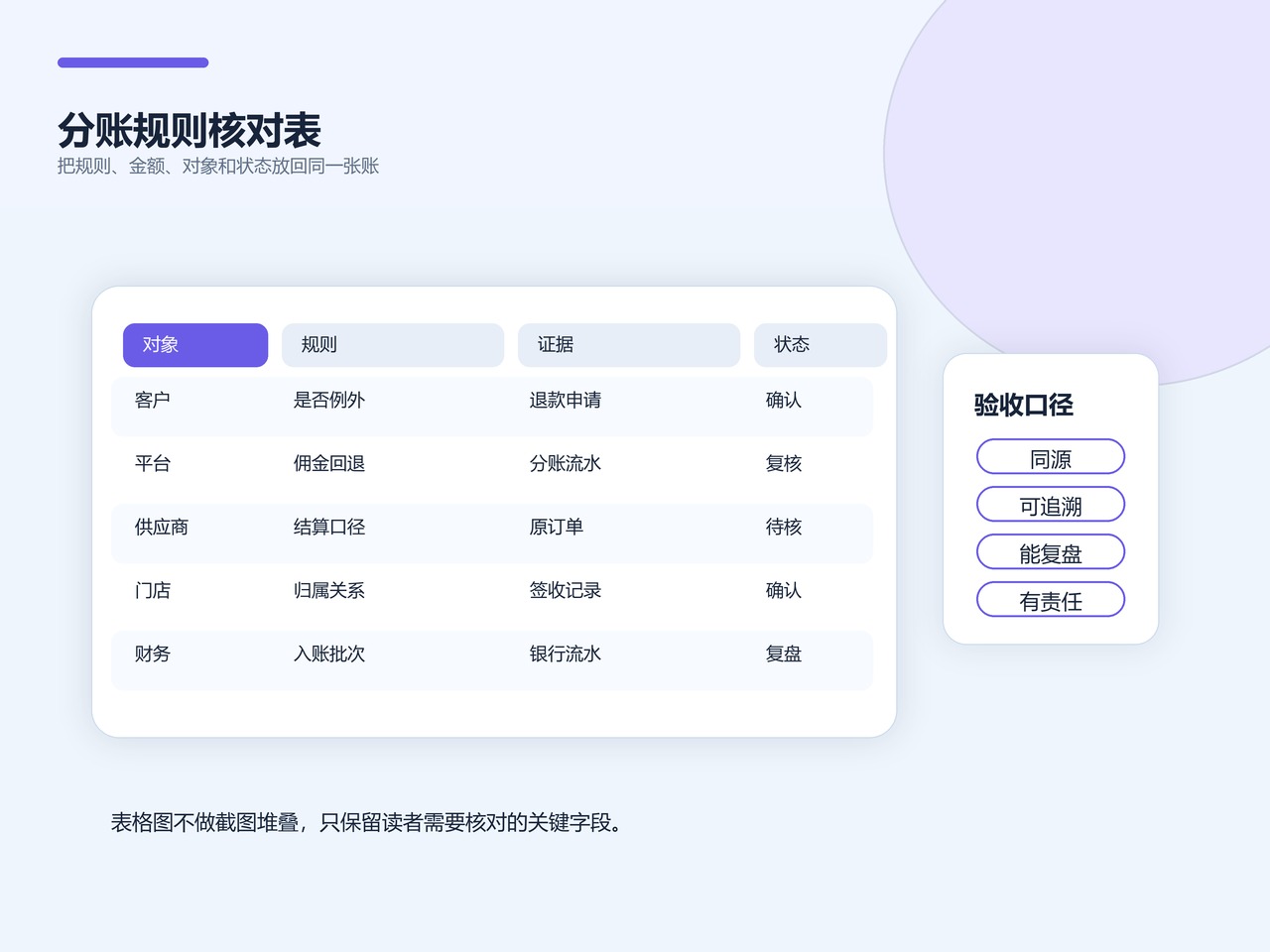The height and width of the screenshot is (952, 1270).
Task: Click 复核 status in 平台 row
Action: [784, 463]
